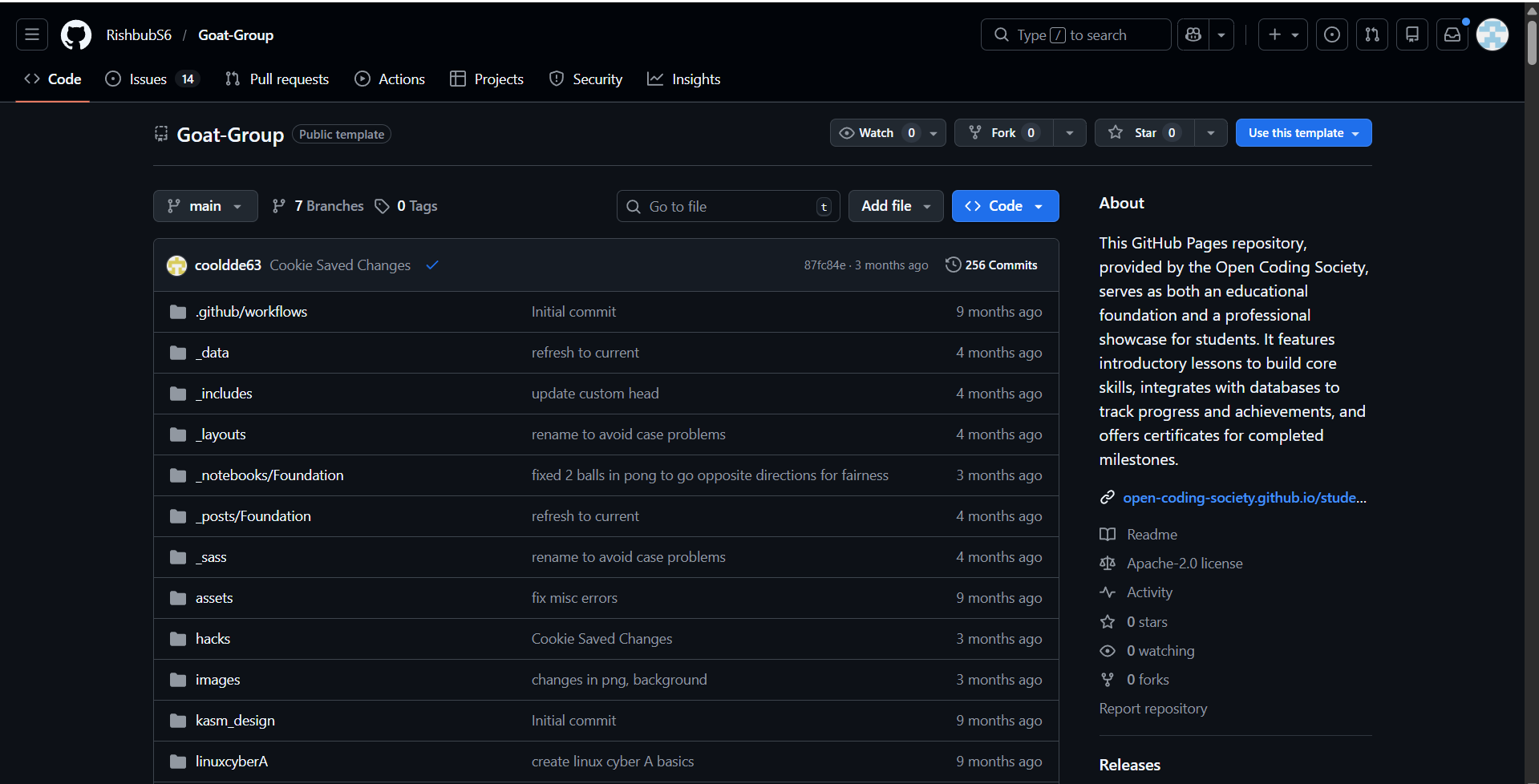Open the Insights tab
Viewport: 1539px width, 784px height.
[x=684, y=79]
